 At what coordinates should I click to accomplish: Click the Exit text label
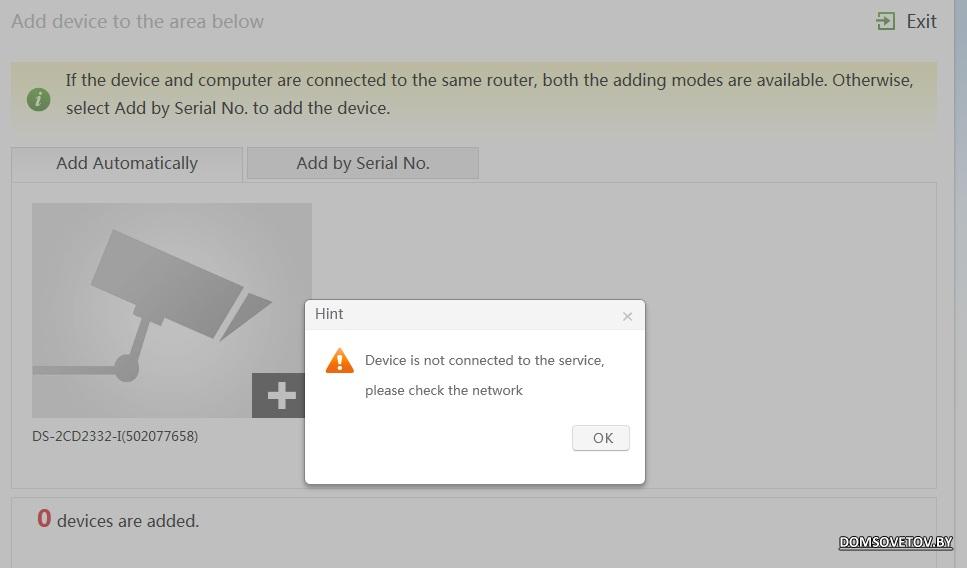(x=921, y=22)
